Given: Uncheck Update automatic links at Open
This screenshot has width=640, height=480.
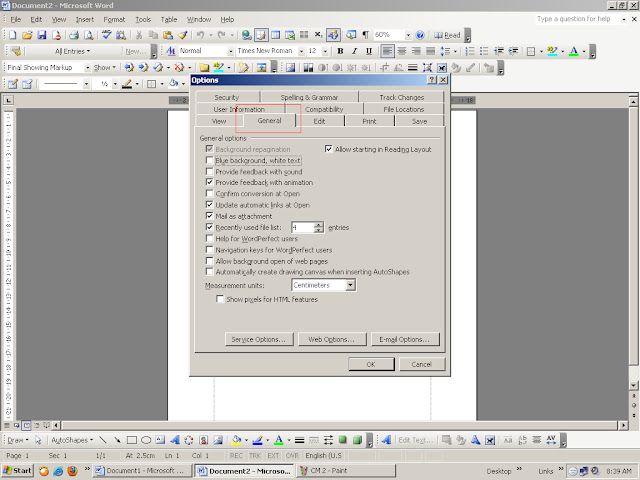Looking at the screenshot, I should pos(209,204).
